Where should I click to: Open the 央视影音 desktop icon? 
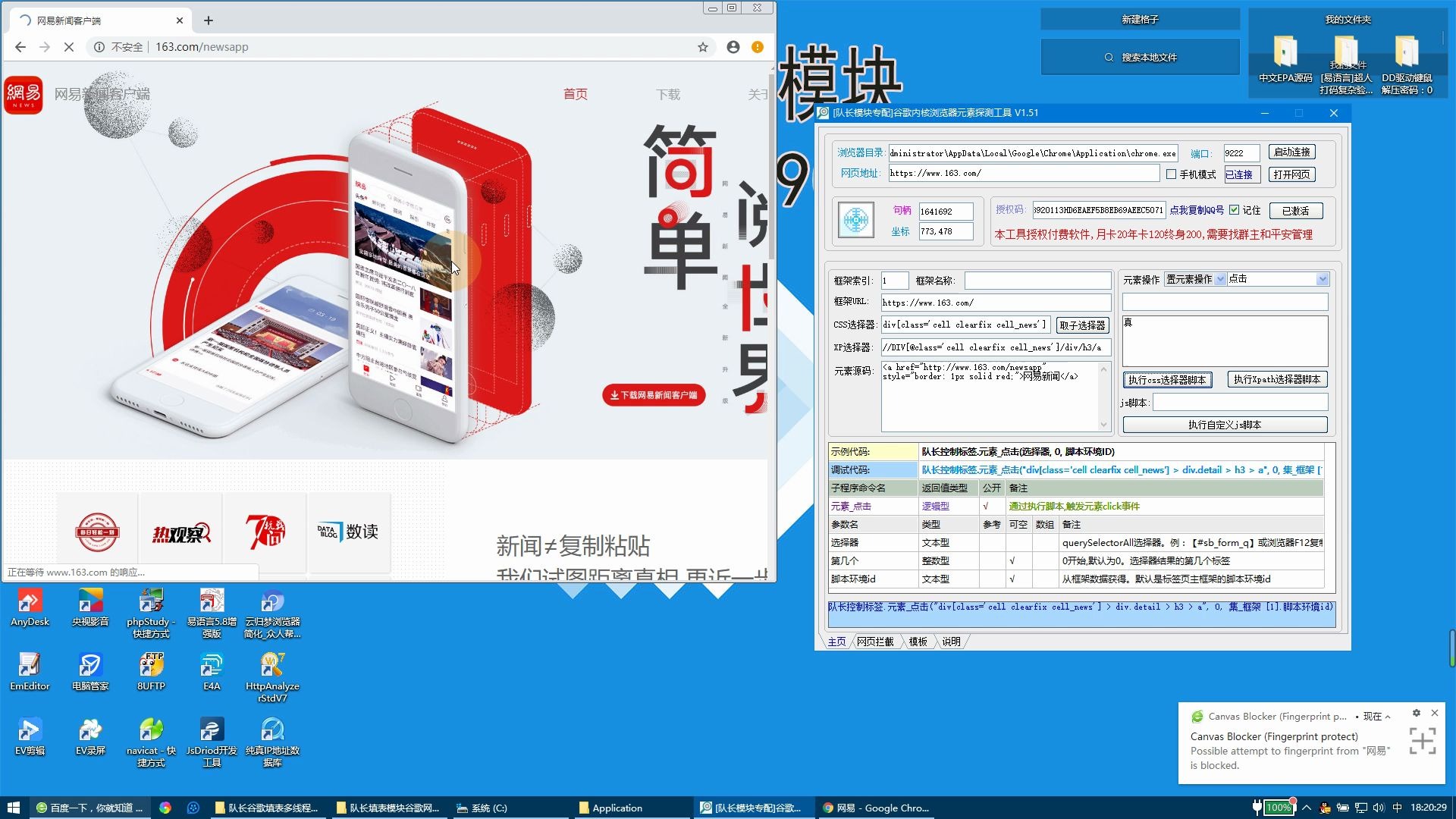coord(90,608)
